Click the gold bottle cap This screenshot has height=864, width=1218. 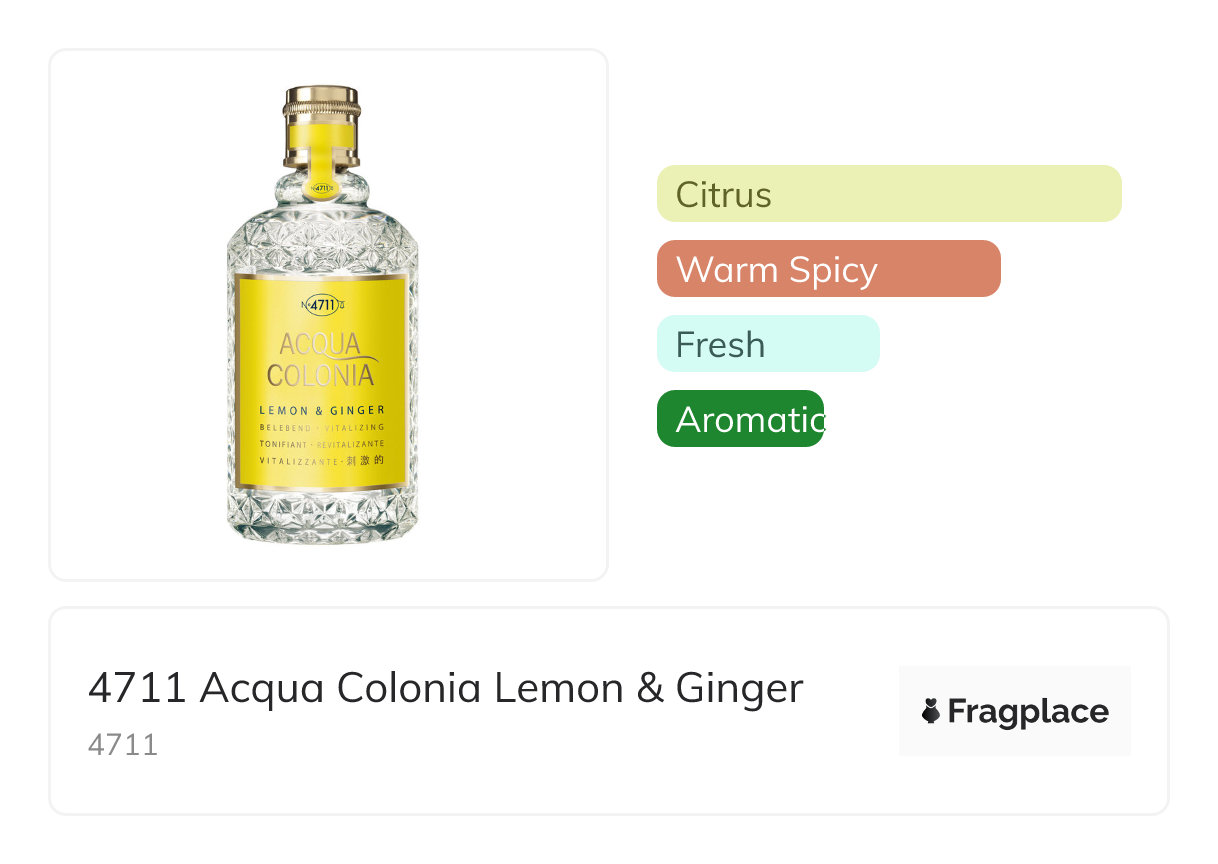point(321,100)
